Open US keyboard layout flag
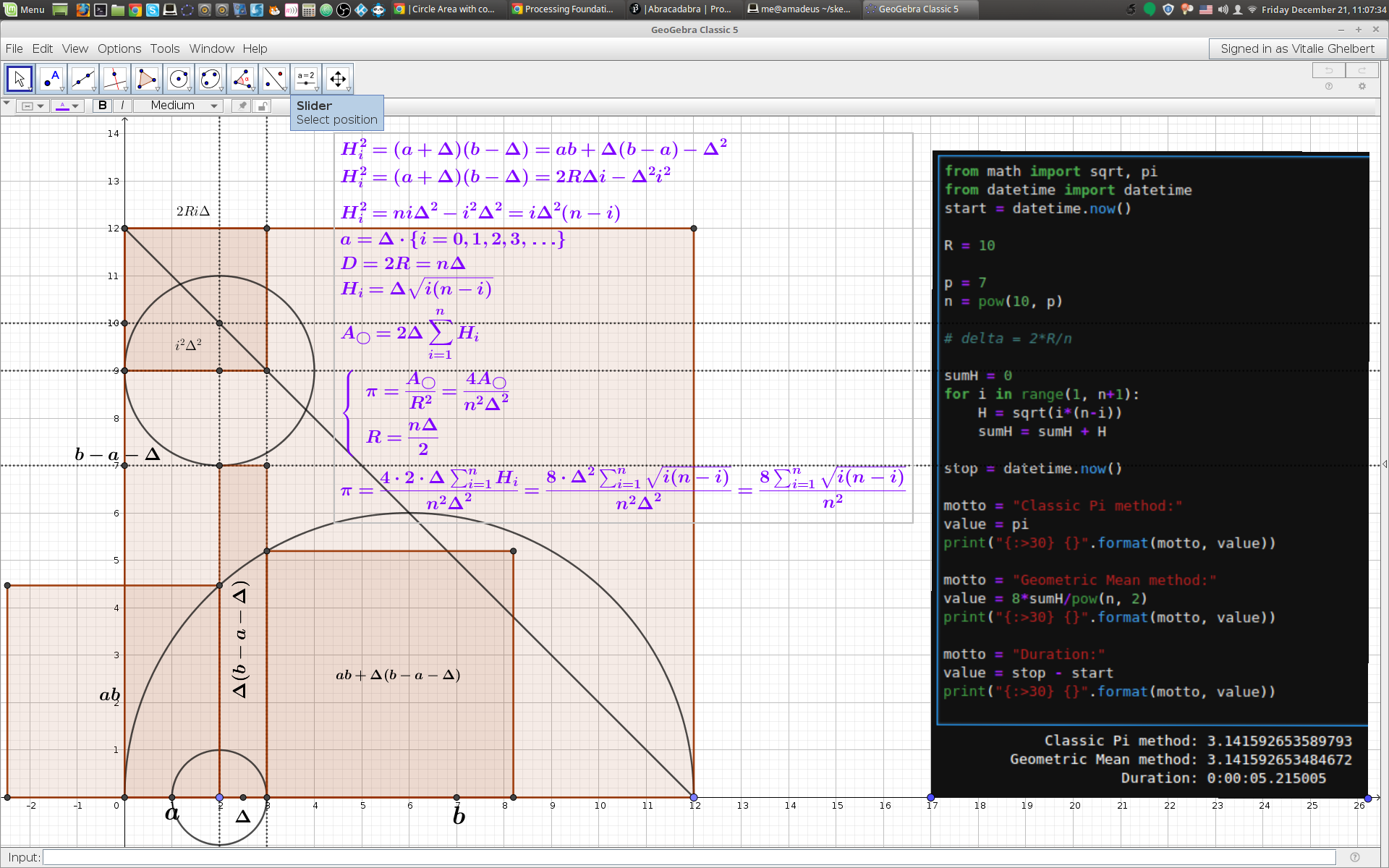This screenshot has height=868, width=1389. coord(1205,9)
